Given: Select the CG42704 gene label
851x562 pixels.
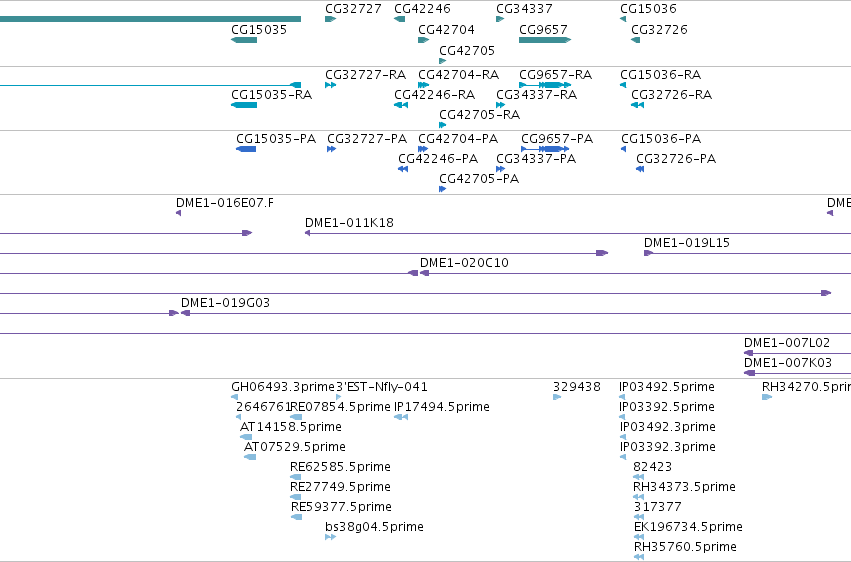Looking at the screenshot, I should 446,30.
